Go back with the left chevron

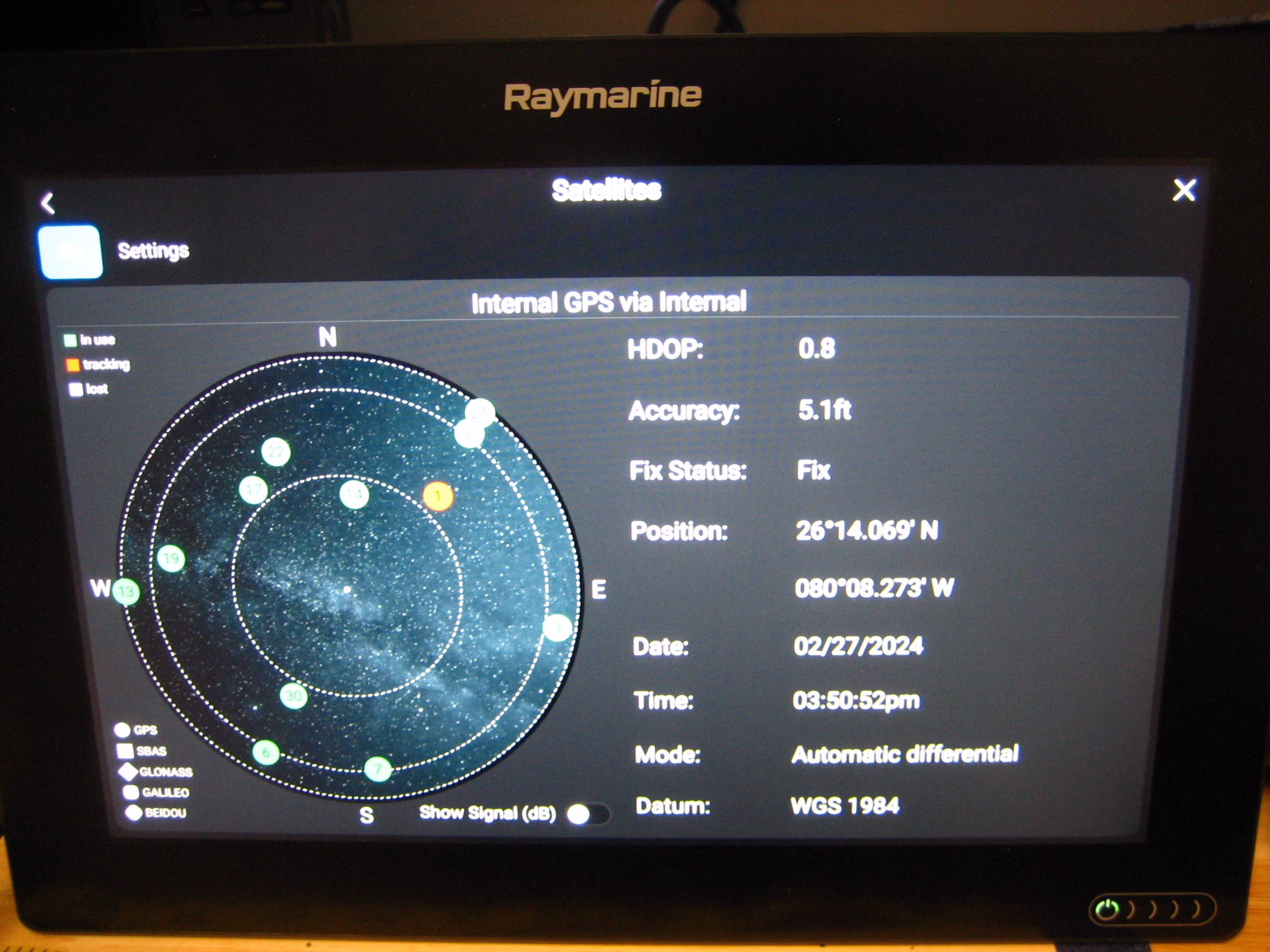[x=48, y=203]
